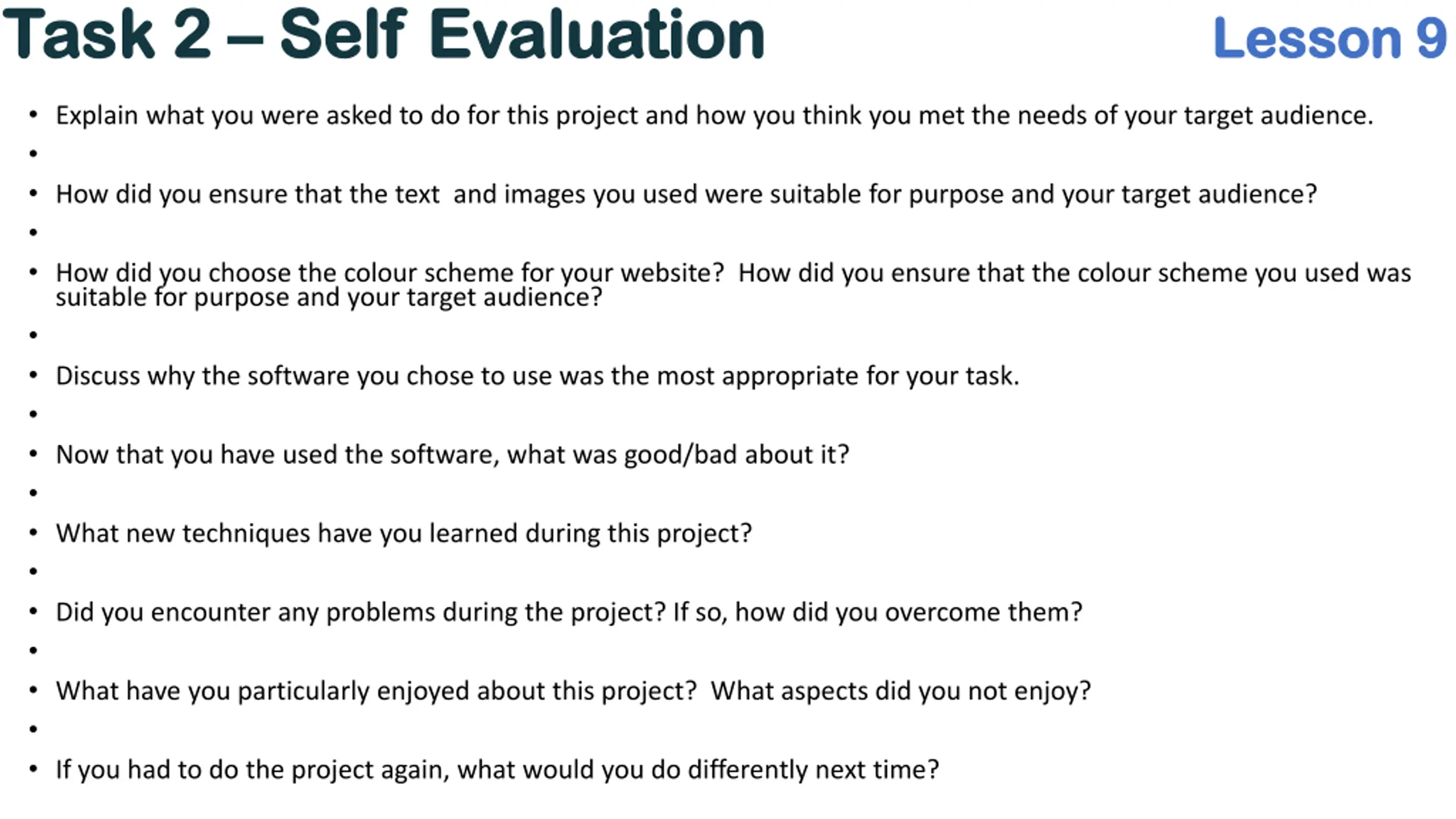Click the 'Task 2 – Self Evaluation' title
The width and height of the screenshot is (1456, 819).
click(384, 34)
